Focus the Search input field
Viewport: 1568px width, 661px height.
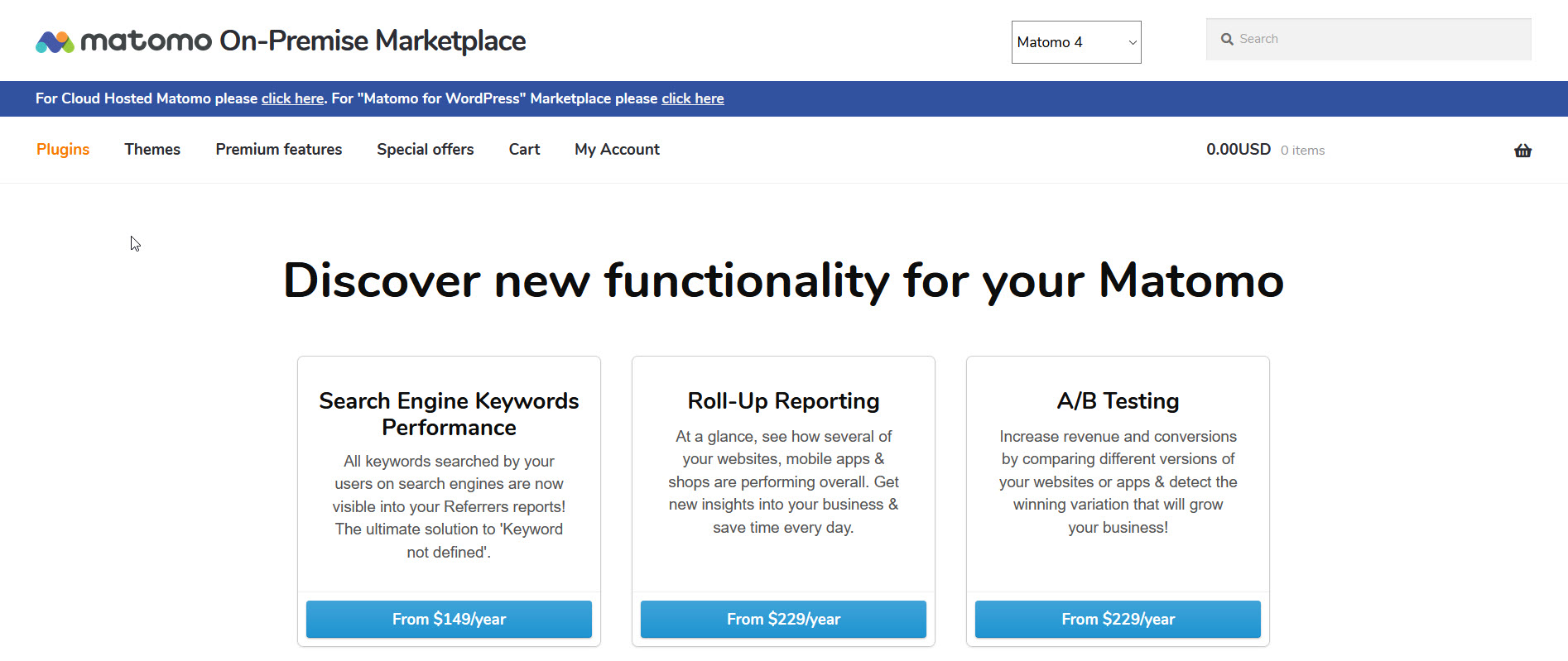1368,39
